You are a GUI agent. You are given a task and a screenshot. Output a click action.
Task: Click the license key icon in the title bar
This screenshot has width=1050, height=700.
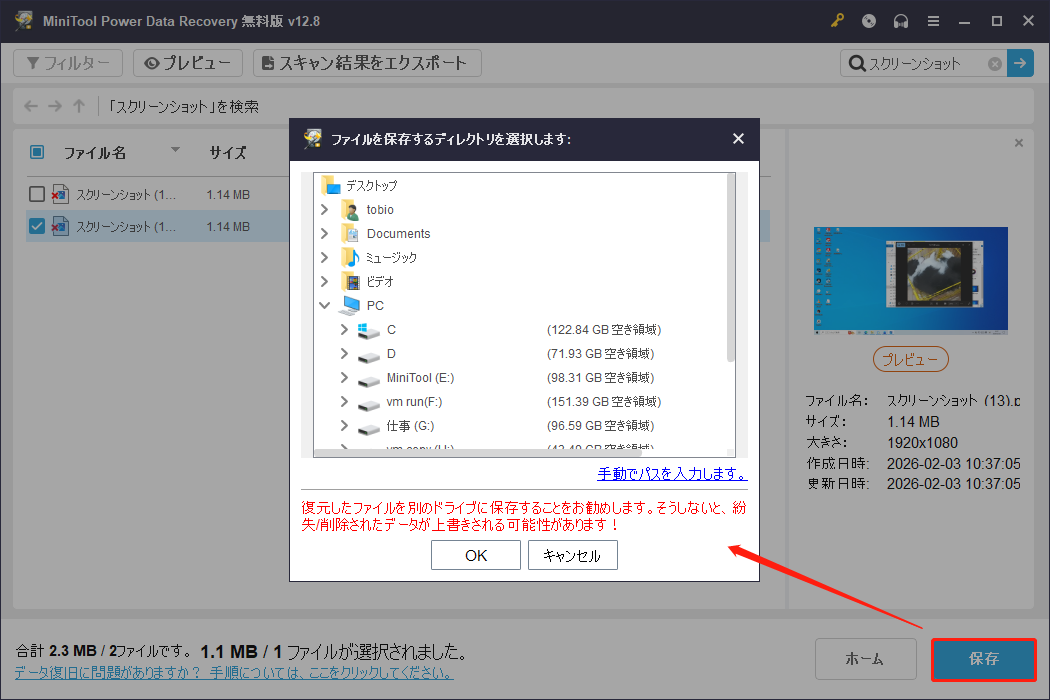click(836, 20)
